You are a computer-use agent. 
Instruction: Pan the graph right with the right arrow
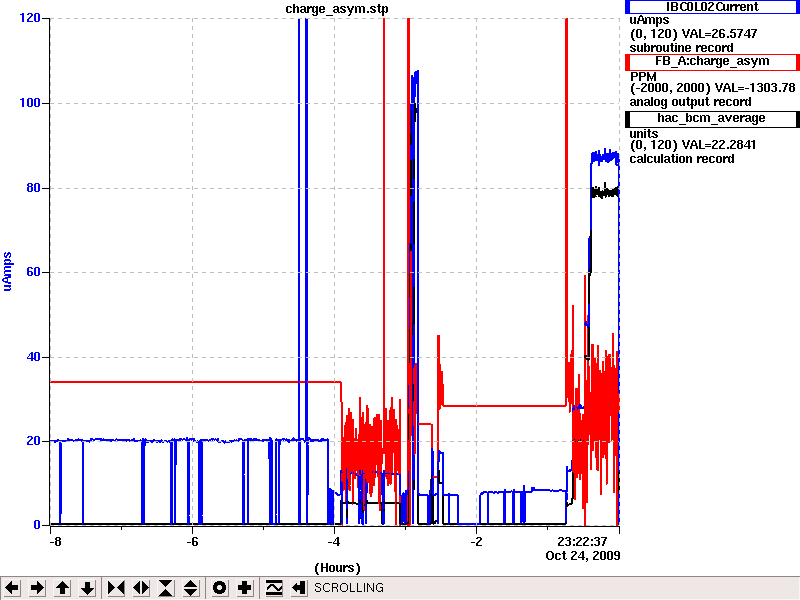point(37,588)
